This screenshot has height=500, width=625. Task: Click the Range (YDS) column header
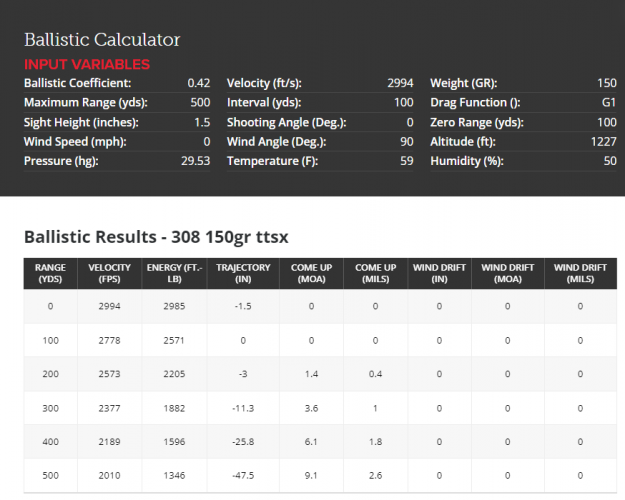tap(50, 274)
